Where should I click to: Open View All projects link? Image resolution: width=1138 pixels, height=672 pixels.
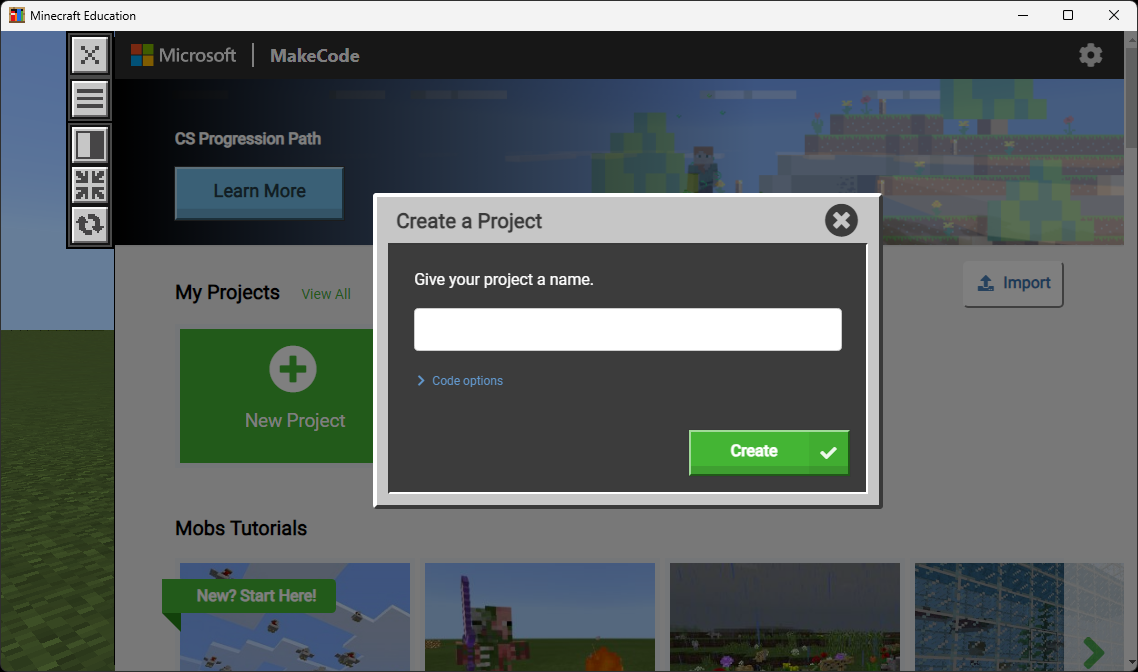326,294
